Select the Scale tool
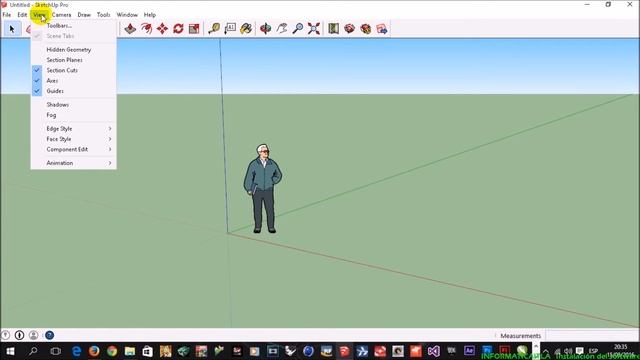The image size is (640, 360). (194, 29)
